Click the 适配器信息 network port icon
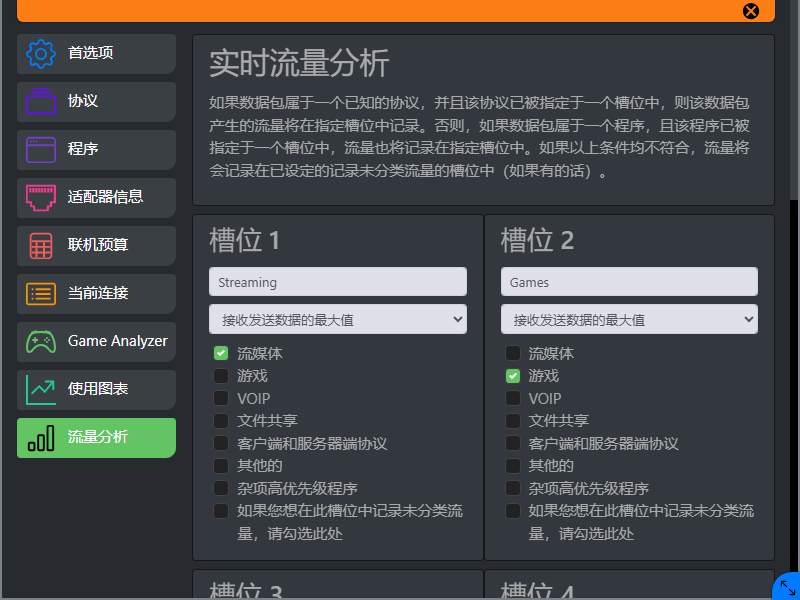 [41, 197]
